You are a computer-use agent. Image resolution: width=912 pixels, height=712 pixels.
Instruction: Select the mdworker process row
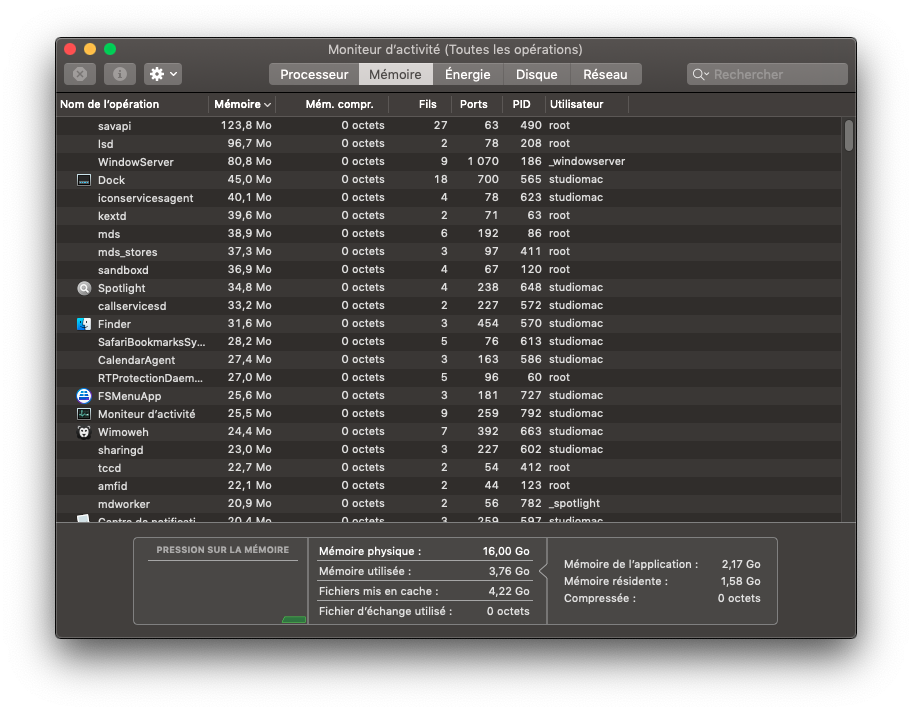pyautogui.click(x=448, y=504)
